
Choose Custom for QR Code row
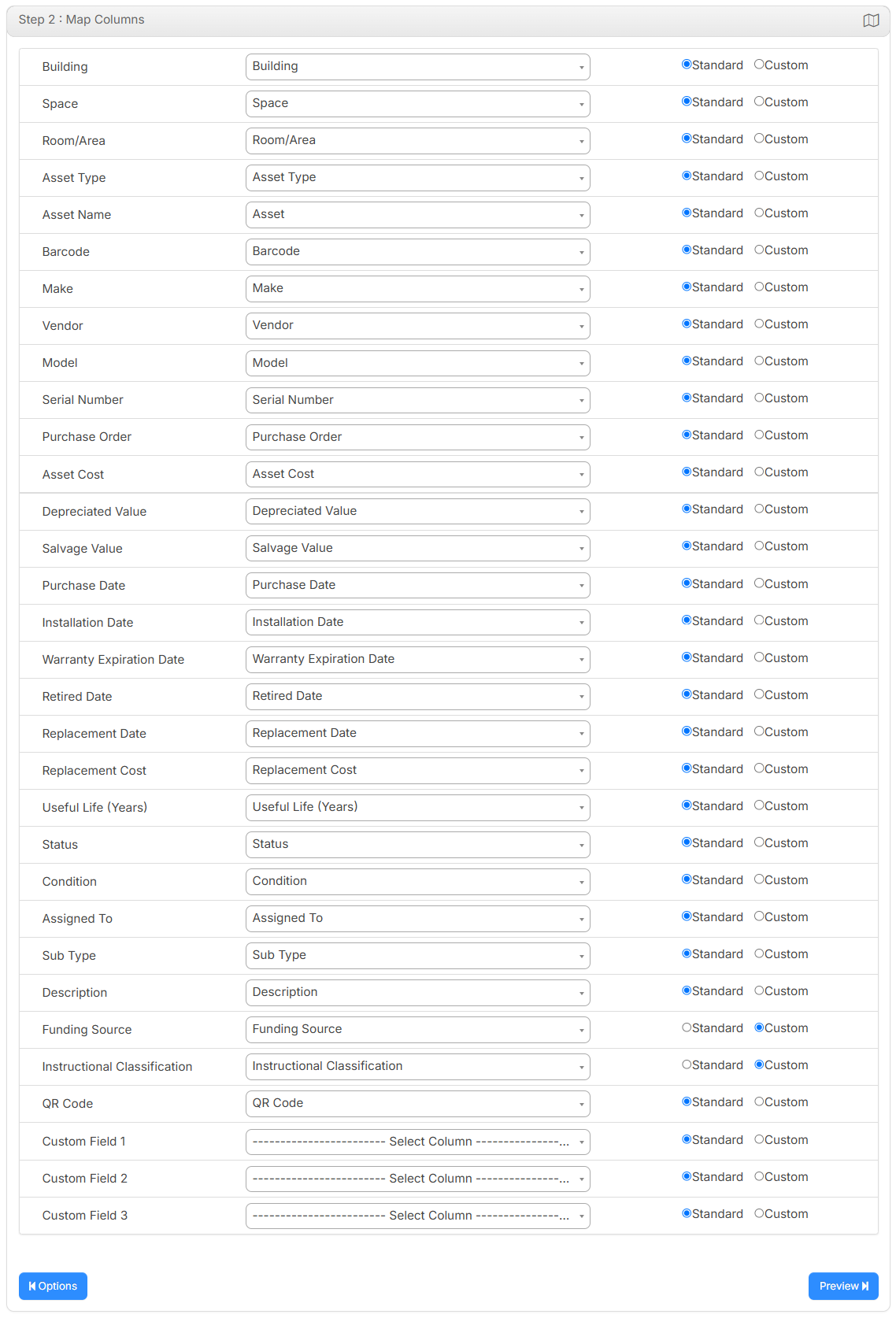click(759, 1101)
